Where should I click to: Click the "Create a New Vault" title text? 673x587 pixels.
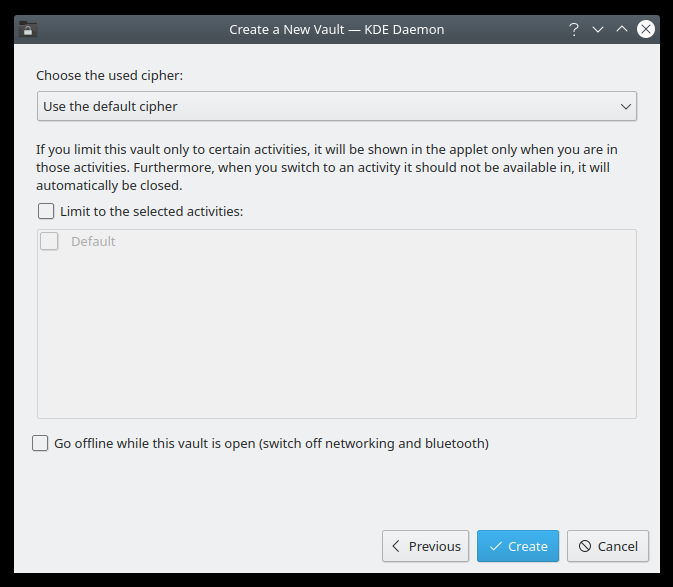336,29
